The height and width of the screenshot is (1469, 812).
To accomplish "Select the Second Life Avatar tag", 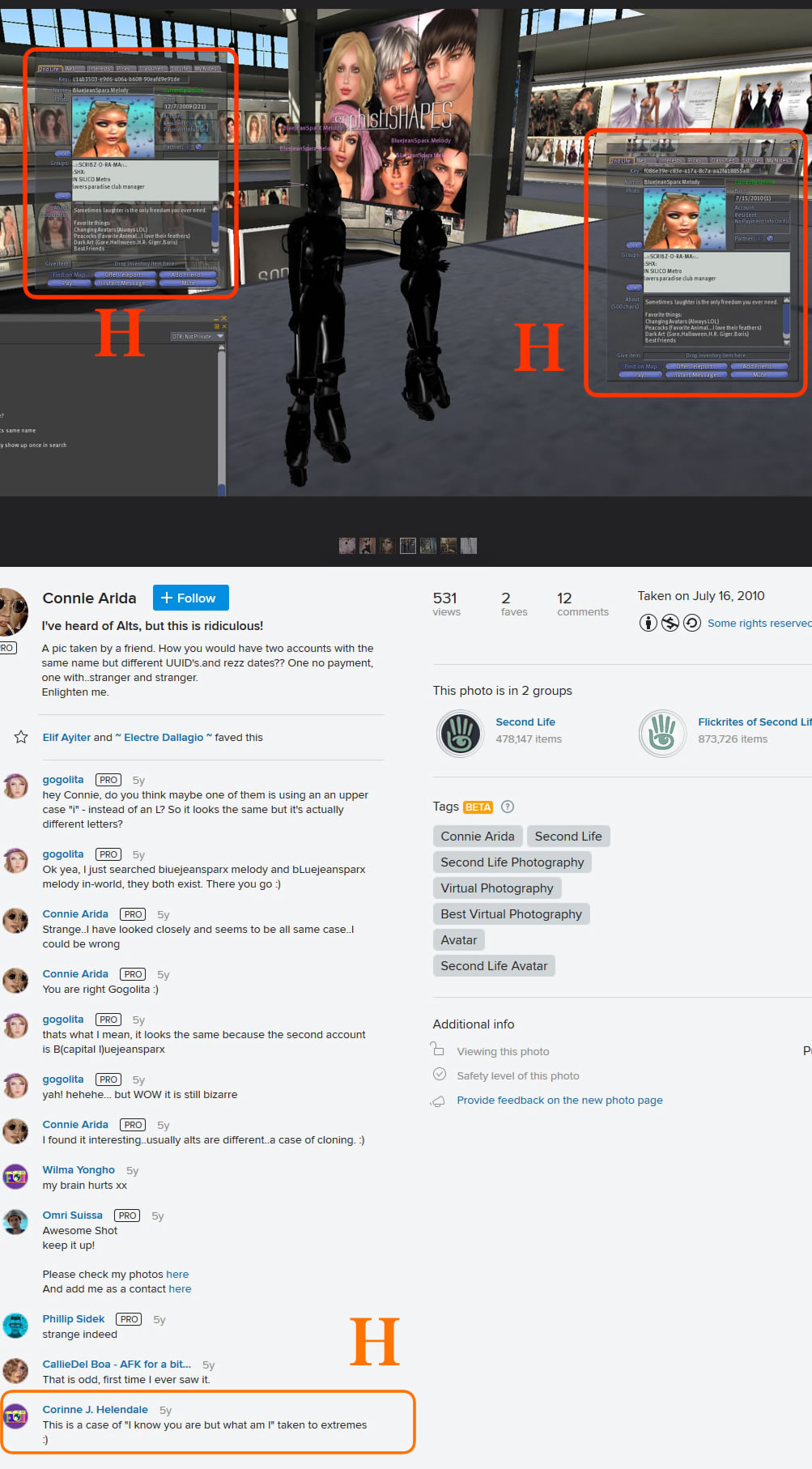I will [494, 965].
